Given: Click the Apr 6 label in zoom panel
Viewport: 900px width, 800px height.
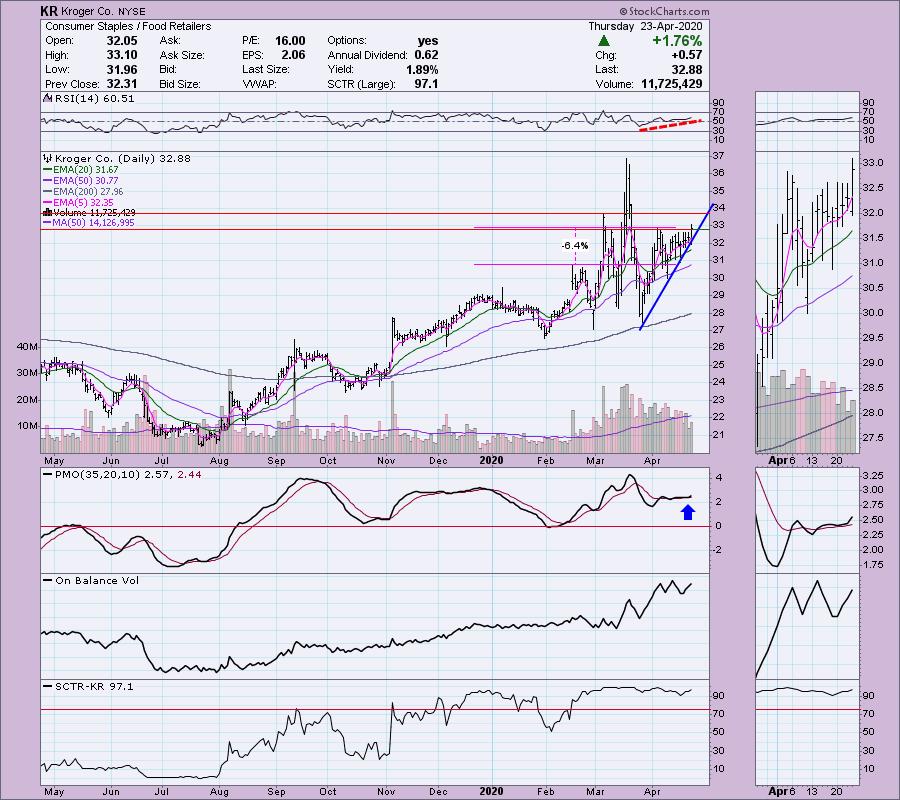Looking at the screenshot, I should (x=782, y=460).
